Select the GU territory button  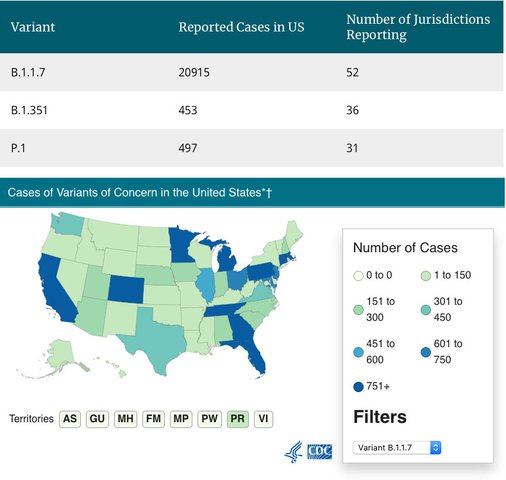pyautogui.click(x=97, y=419)
